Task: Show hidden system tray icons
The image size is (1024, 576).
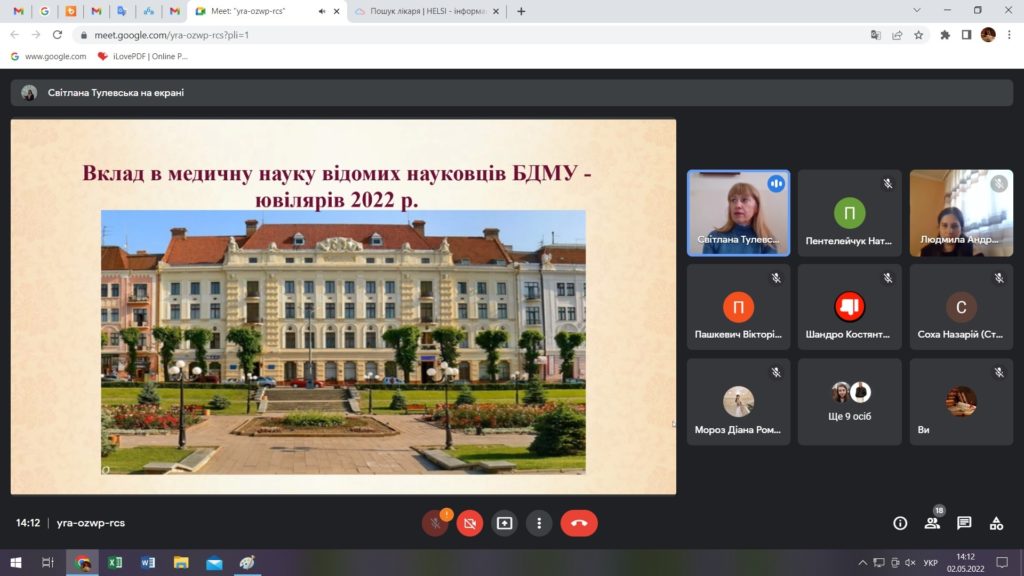Action: [x=863, y=562]
